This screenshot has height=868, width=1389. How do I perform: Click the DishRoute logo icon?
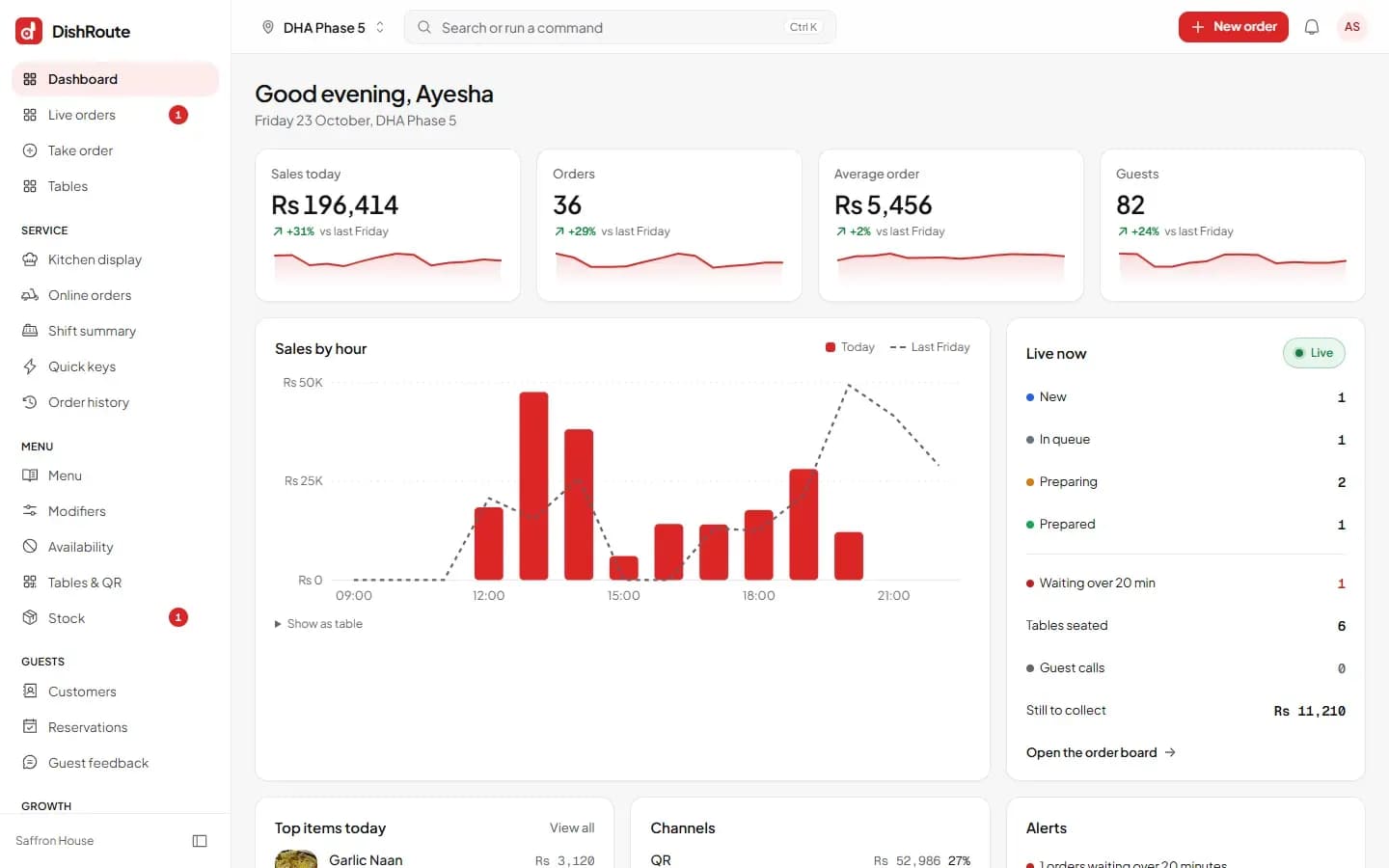(29, 31)
